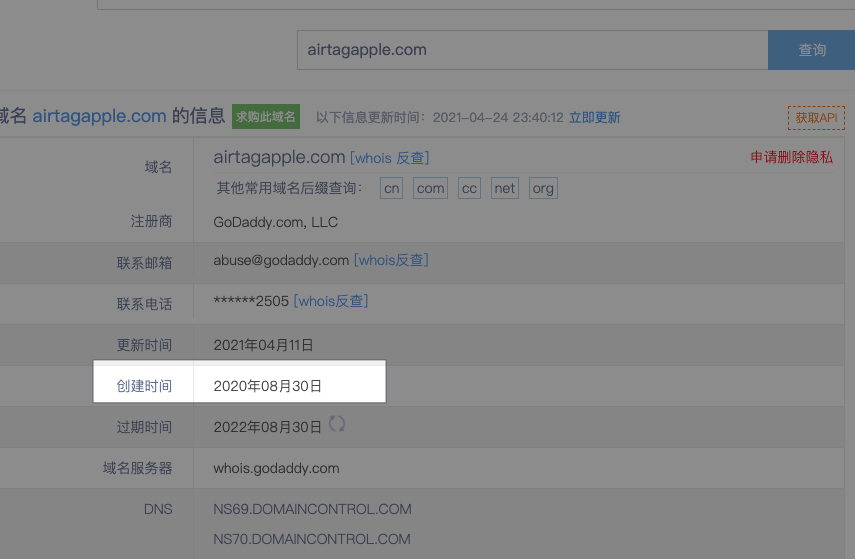
Task: Click the green 求购此域名 button
Action: (x=266, y=117)
